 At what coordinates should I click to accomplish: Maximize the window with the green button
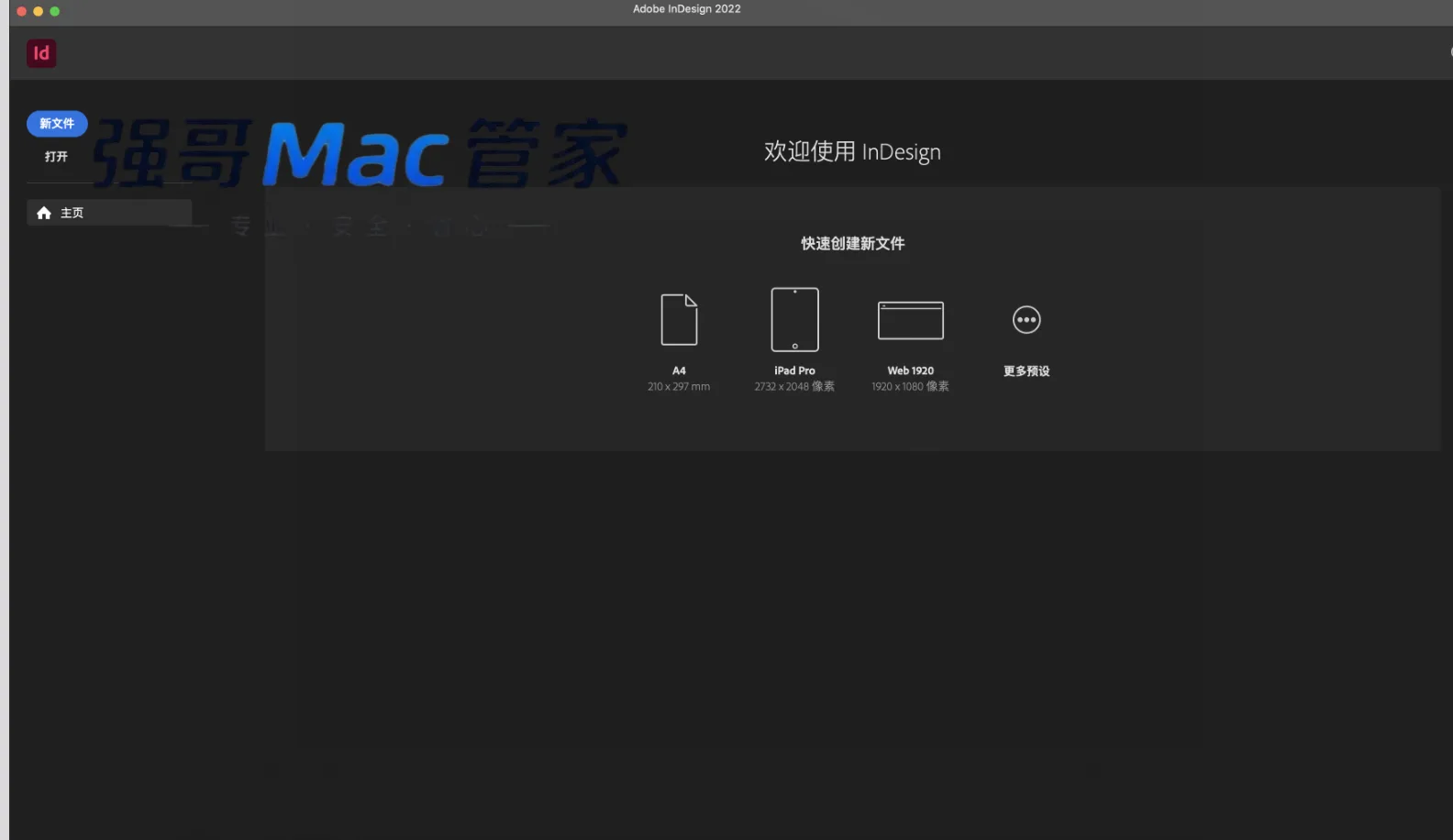pos(55,11)
